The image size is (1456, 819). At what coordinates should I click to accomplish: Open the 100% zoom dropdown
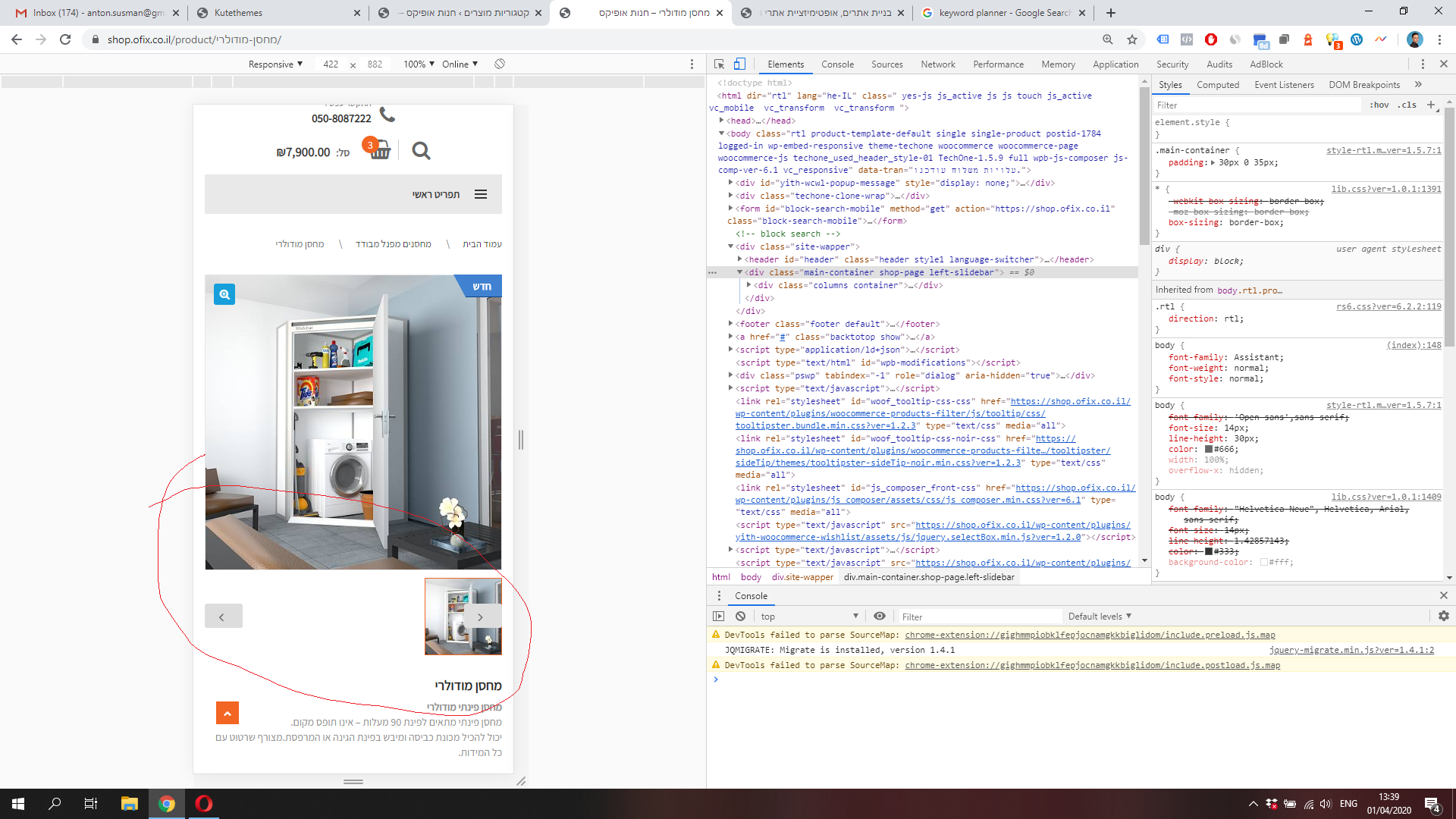click(x=419, y=64)
